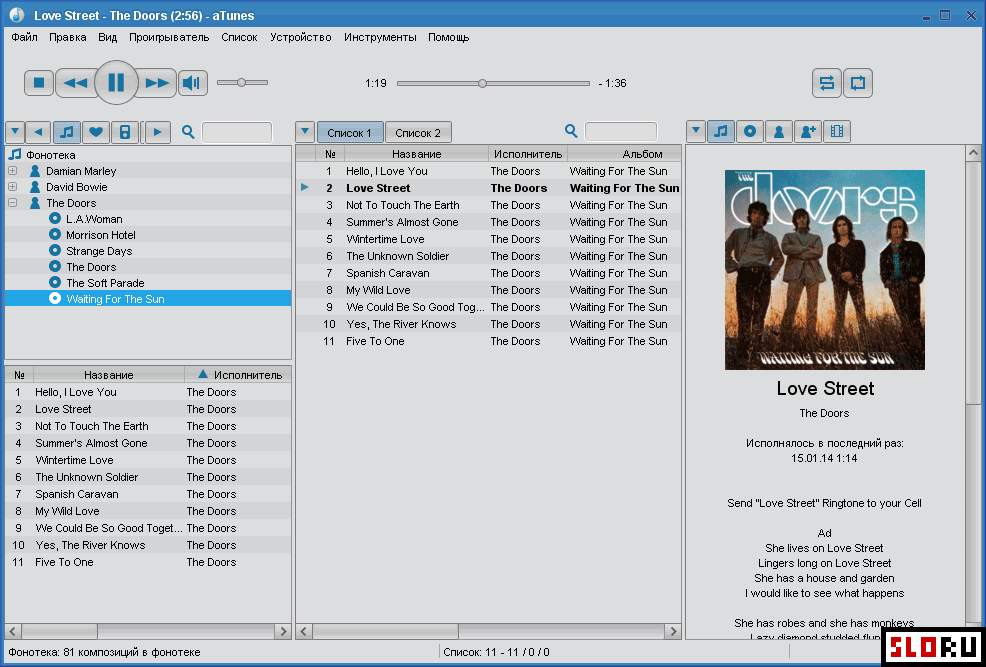The width and height of the screenshot is (986, 667).
Task: Adjust the volume slider
Action: point(242,82)
